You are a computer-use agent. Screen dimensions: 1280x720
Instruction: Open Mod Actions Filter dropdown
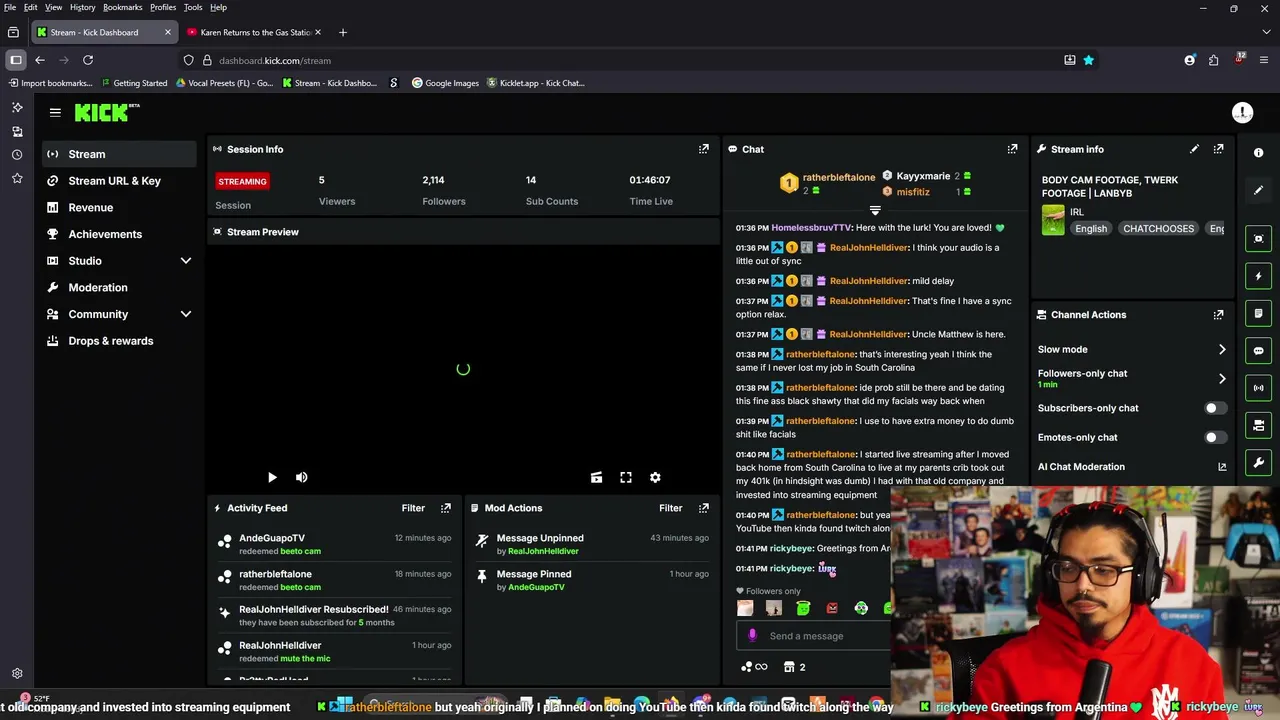click(670, 508)
